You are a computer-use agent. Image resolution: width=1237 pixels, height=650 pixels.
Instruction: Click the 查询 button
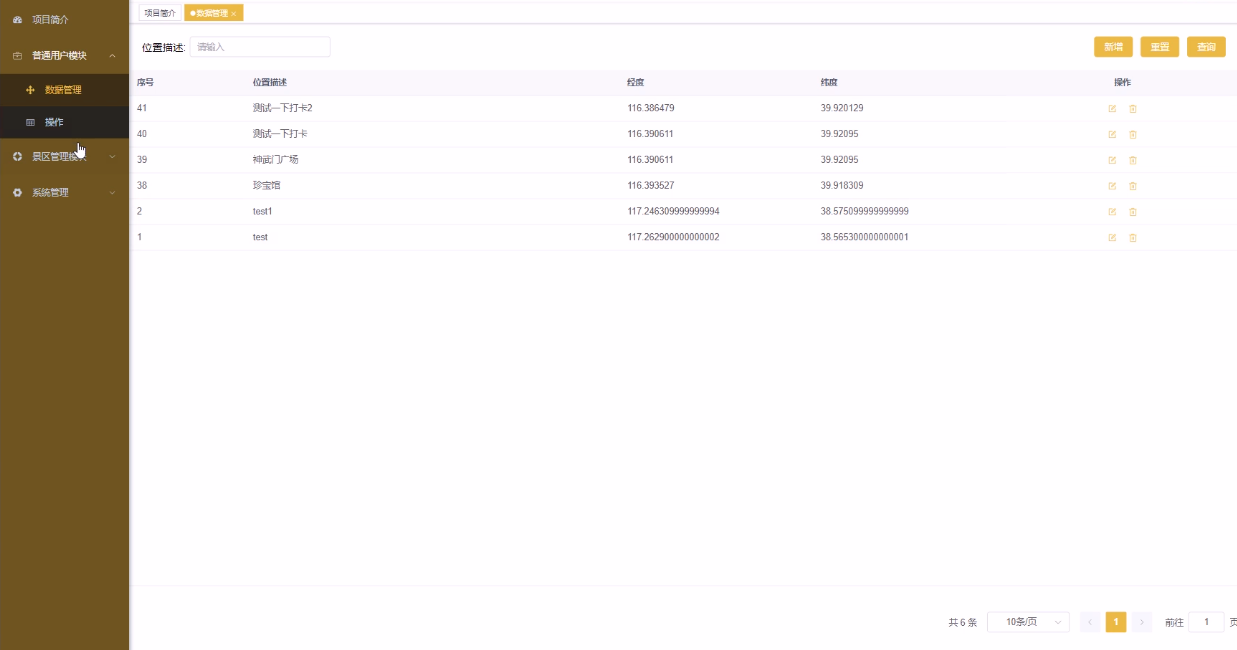click(1206, 47)
